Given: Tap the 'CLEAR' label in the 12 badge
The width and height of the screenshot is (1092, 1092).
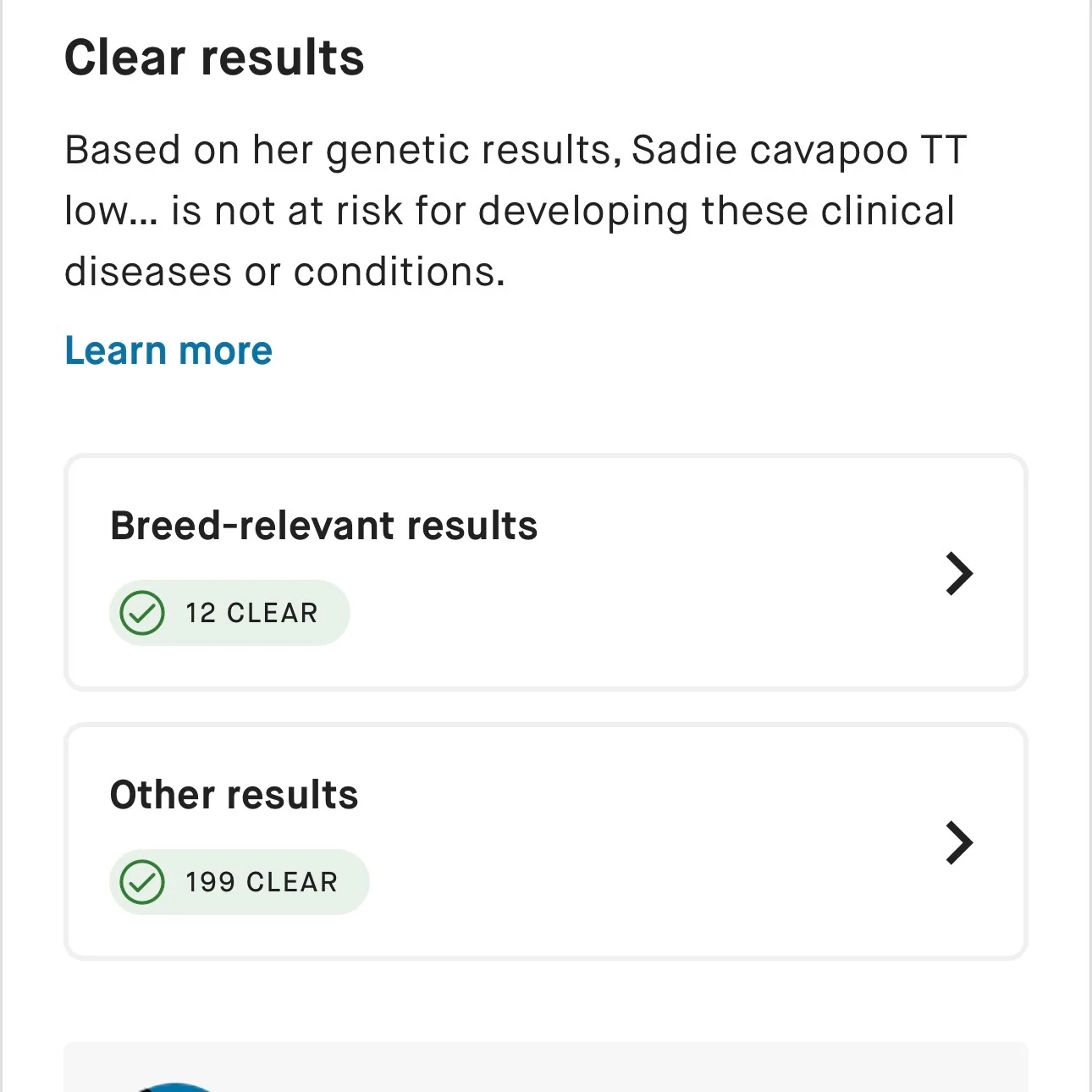Looking at the screenshot, I should point(273,613).
